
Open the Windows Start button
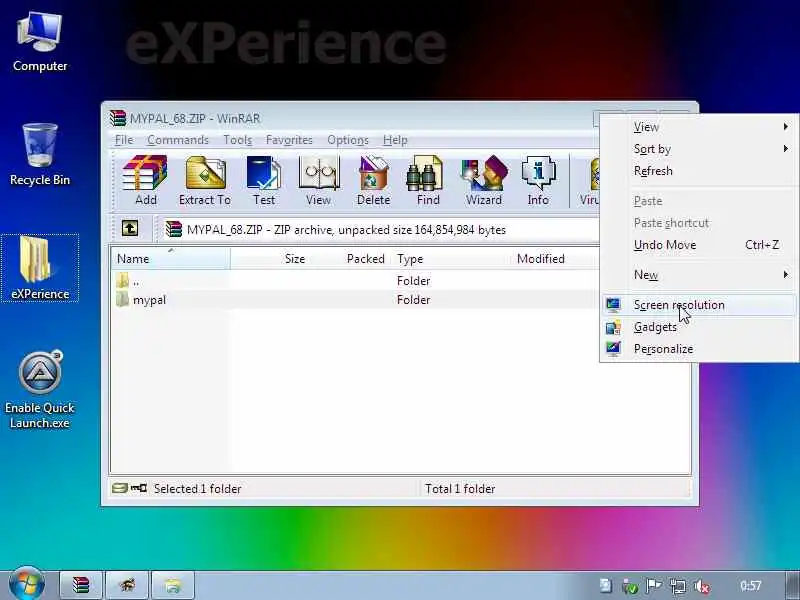[26, 584]
